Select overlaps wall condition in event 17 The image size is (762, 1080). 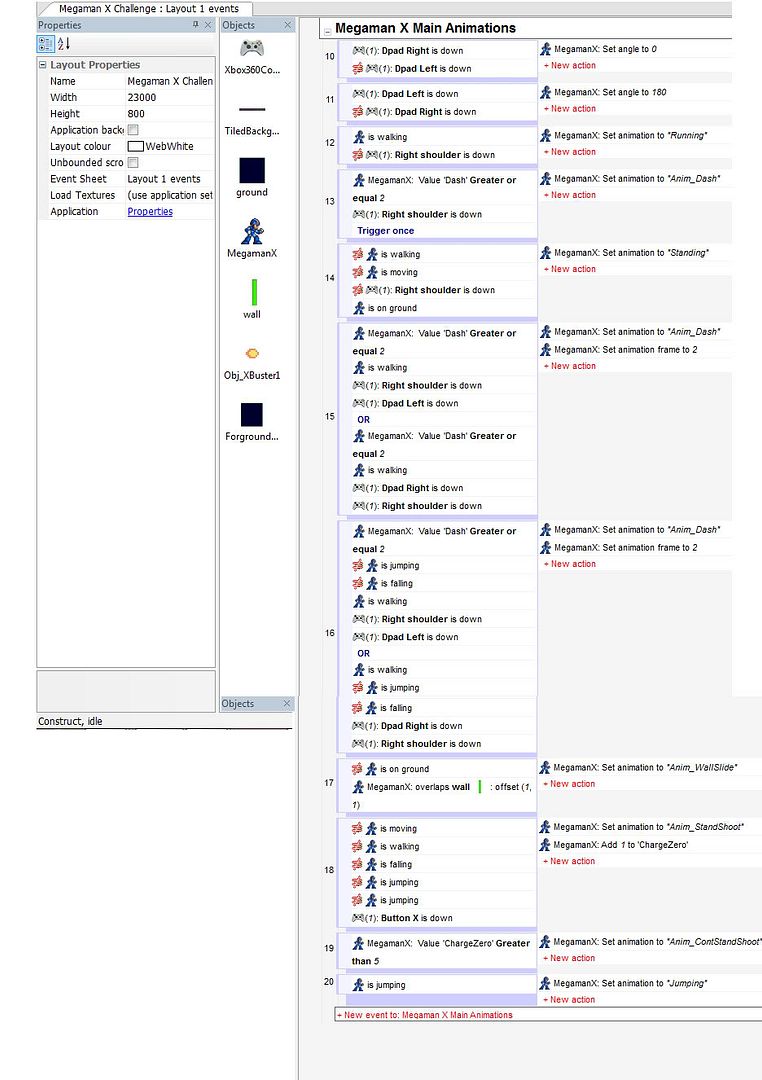click(441, 796)
